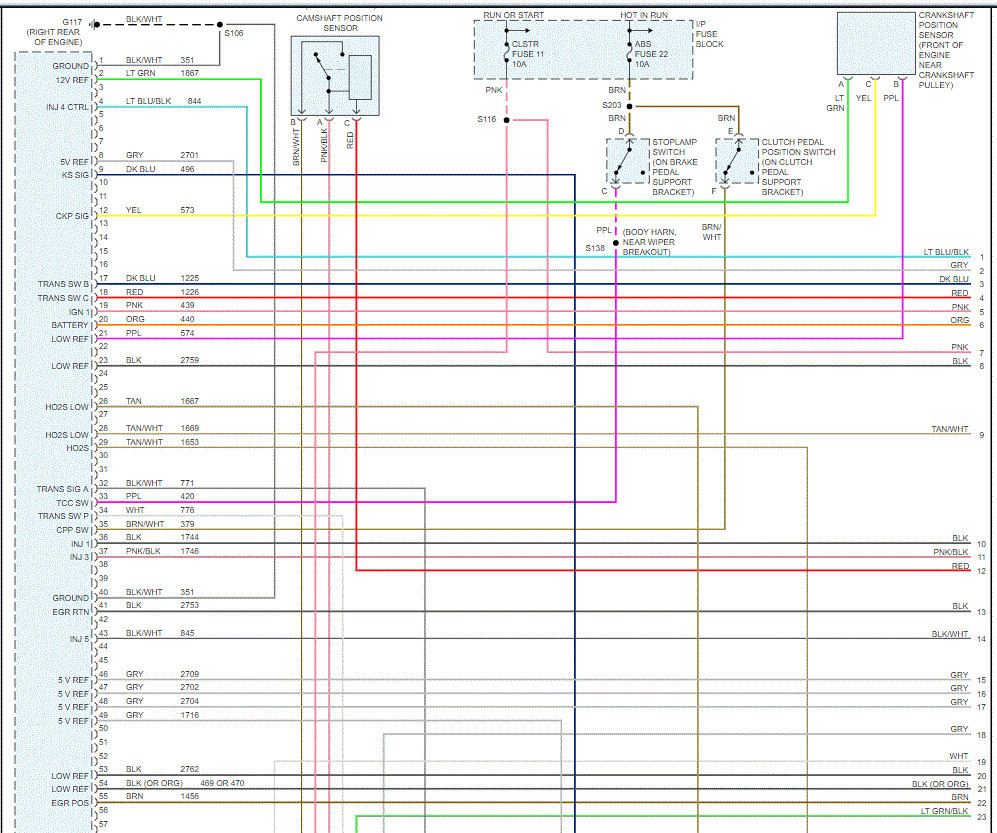Click the '469 OR 470' wire number
This screenshot has width=997, height=833.
click(222, 783)
